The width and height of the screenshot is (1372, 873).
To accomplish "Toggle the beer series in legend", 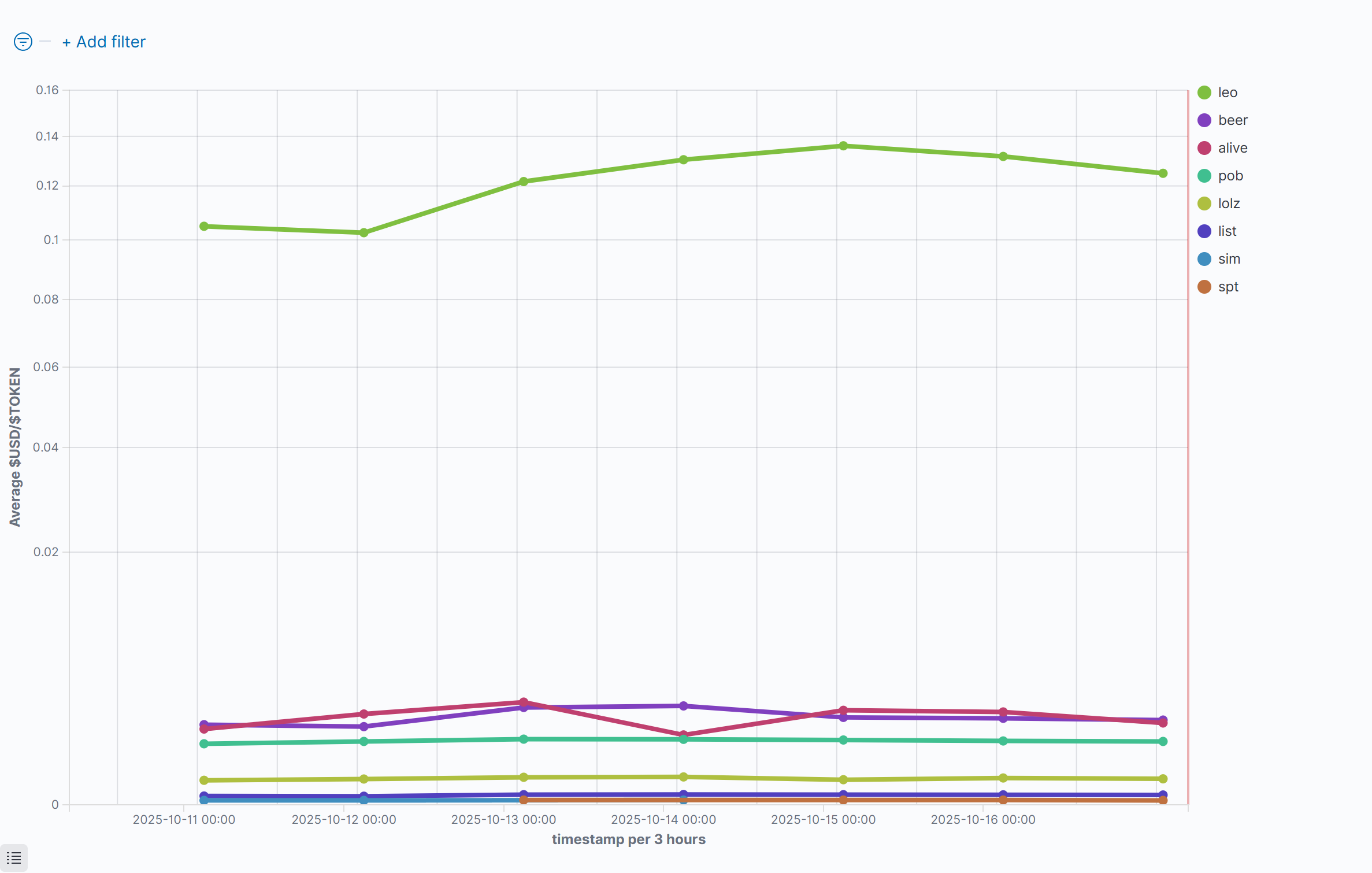I will (x=1232, y=120).
